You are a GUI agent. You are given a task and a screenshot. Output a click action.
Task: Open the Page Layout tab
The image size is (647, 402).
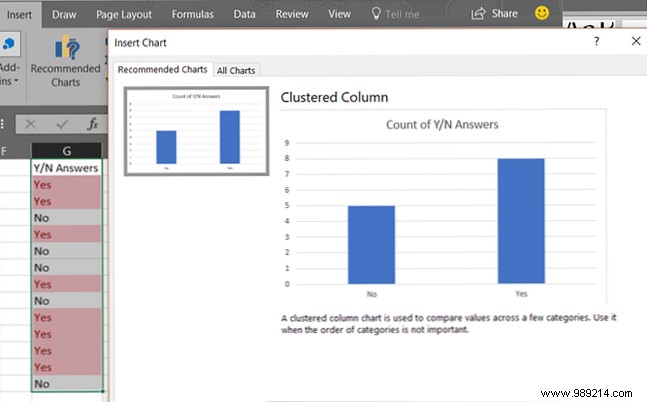[x=124, y=15]
